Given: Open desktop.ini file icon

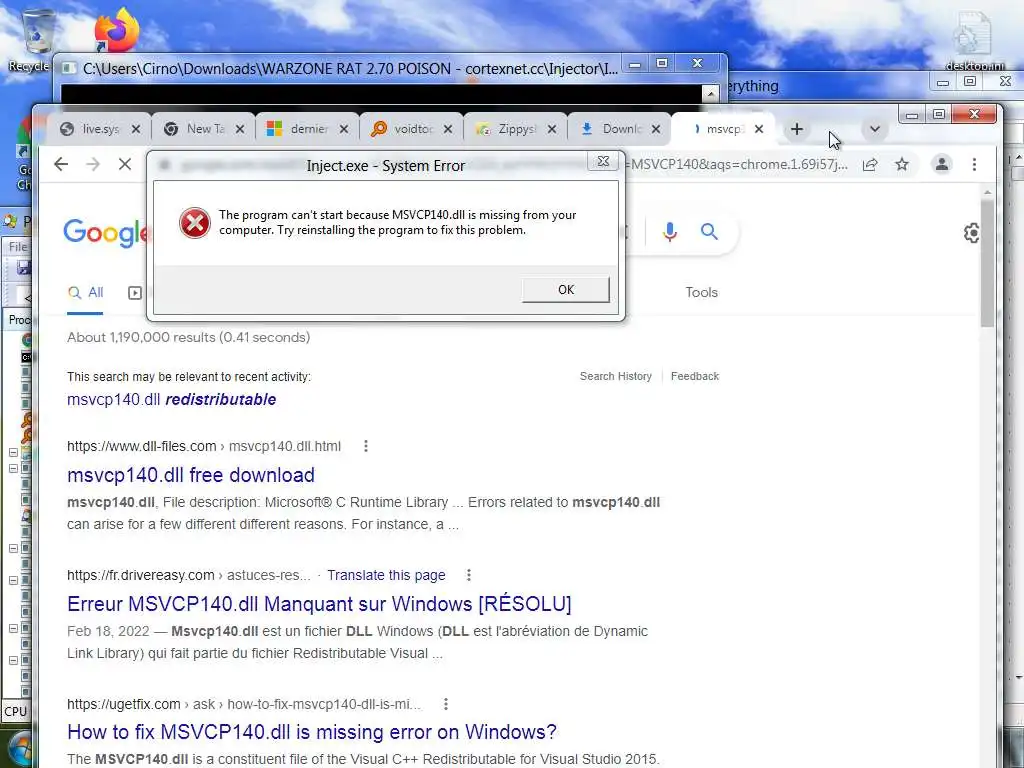Looking at the screenshot, I should [974, 40].
